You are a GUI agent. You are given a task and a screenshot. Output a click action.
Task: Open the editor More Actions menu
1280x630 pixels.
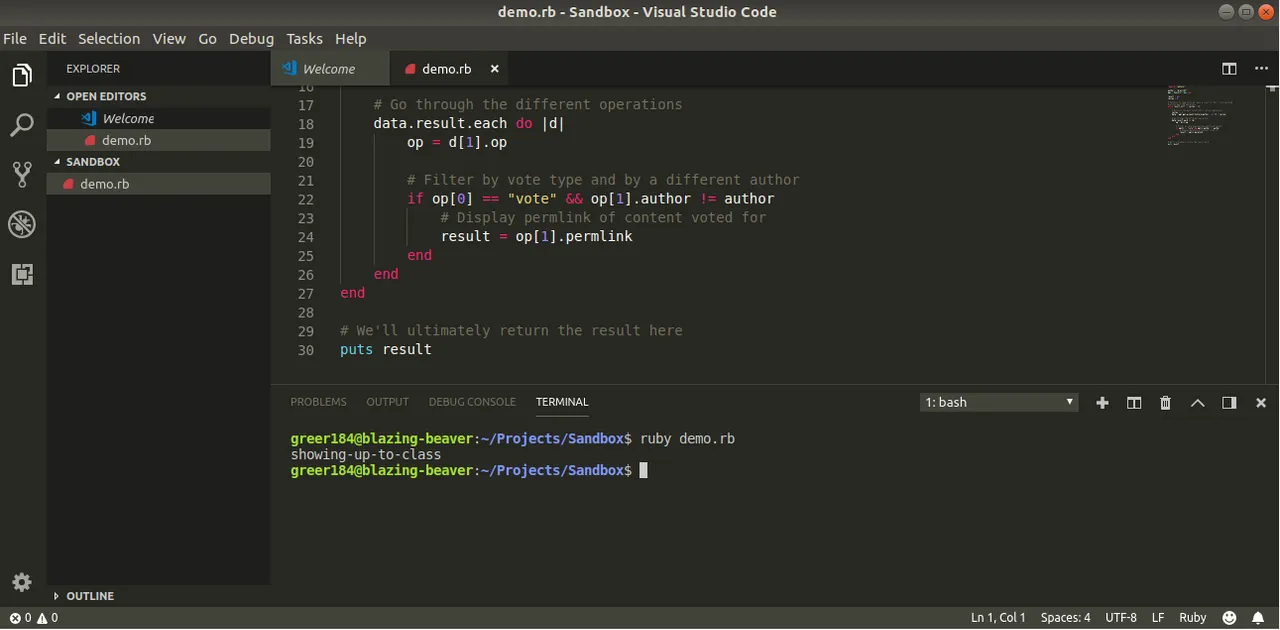pos(1261,69)
